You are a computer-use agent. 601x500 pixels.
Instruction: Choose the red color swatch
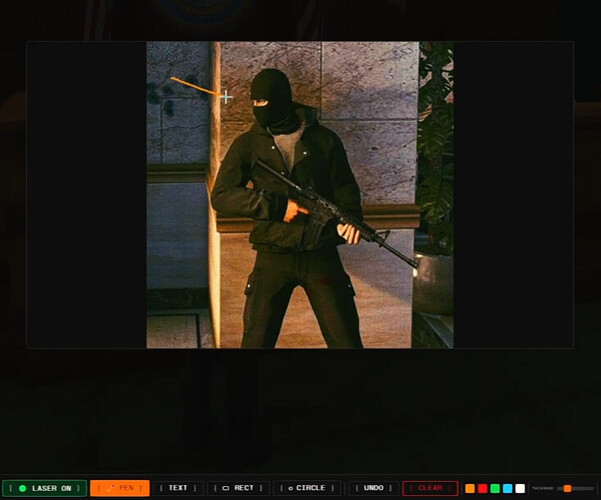483,488
